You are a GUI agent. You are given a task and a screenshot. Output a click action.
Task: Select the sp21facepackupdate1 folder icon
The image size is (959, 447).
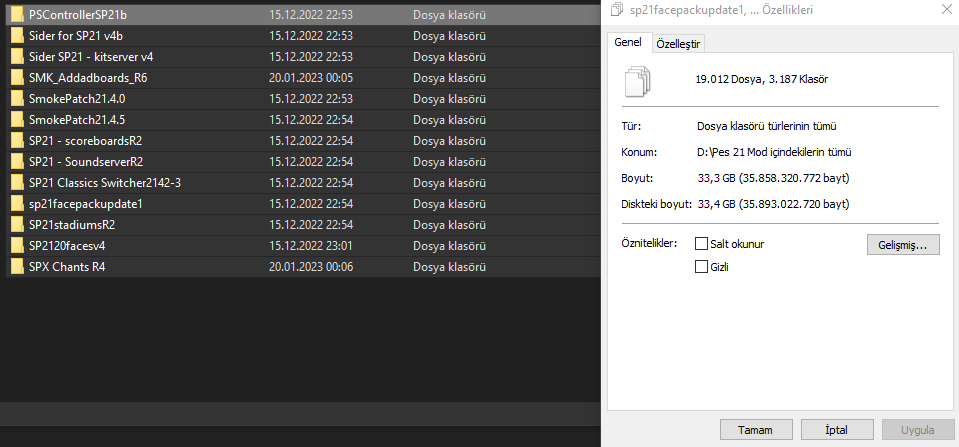pyautogui.click(x=17, y=203)
